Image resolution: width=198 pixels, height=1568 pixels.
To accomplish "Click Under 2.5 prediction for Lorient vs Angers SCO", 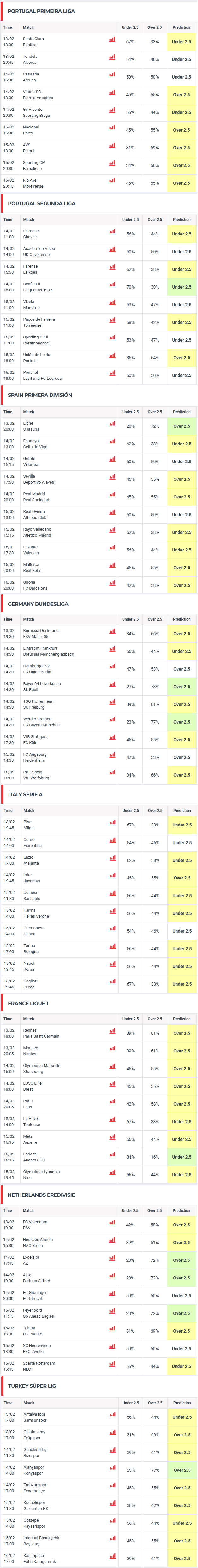I will (x=182, y=1157).
